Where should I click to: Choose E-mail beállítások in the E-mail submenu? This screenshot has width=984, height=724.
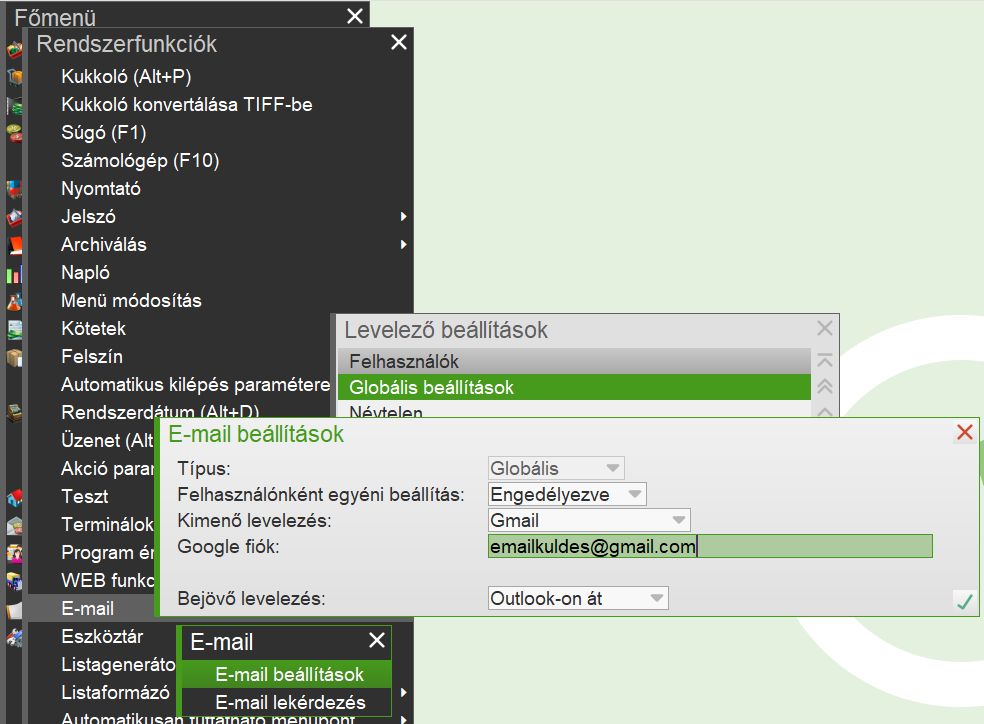click(x=286, y=674)
